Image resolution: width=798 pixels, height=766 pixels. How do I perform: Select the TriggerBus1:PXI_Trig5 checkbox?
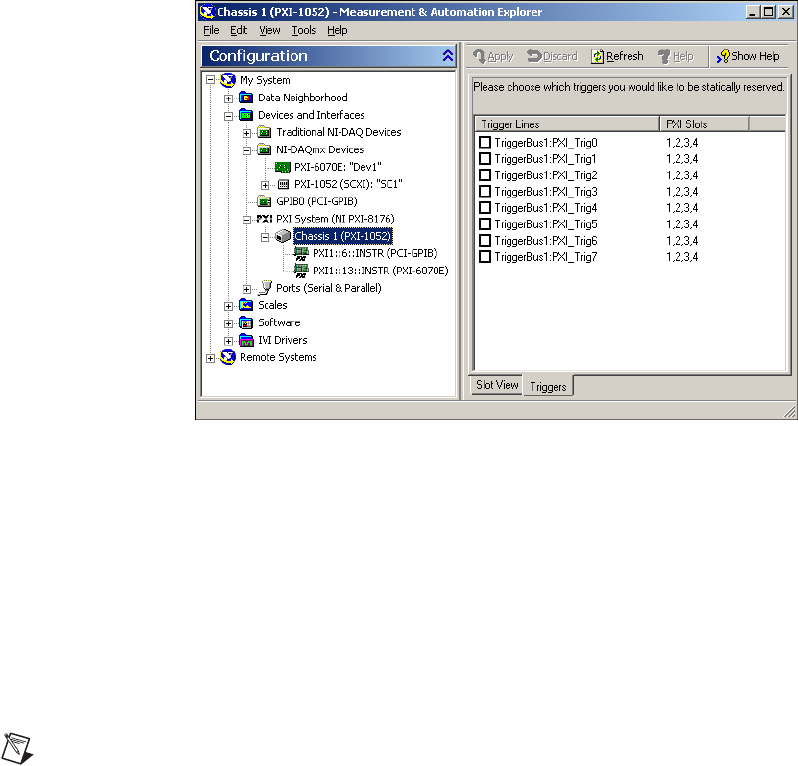pos(485,224)
